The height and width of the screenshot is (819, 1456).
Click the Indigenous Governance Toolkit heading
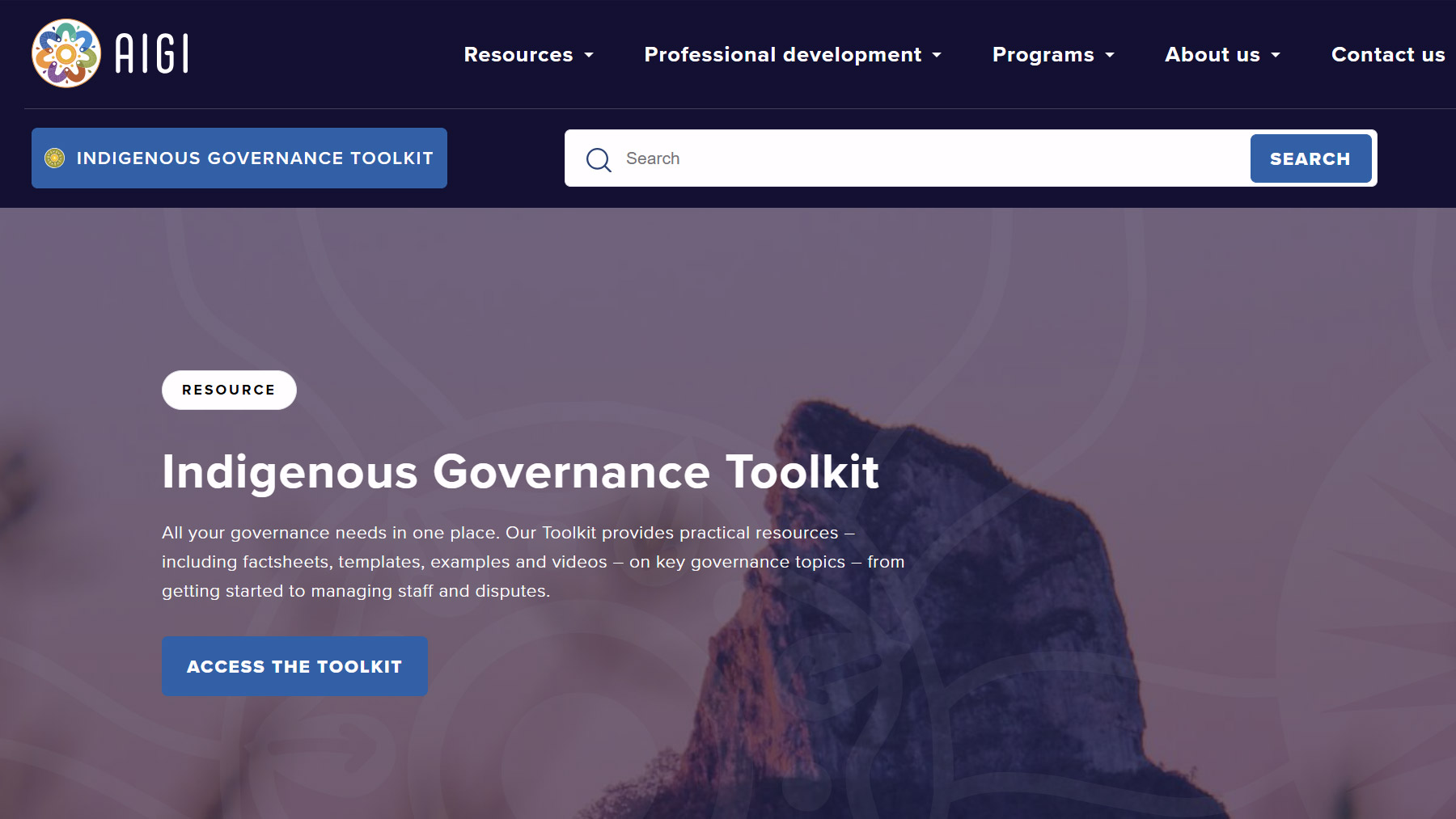pos(520,472)
